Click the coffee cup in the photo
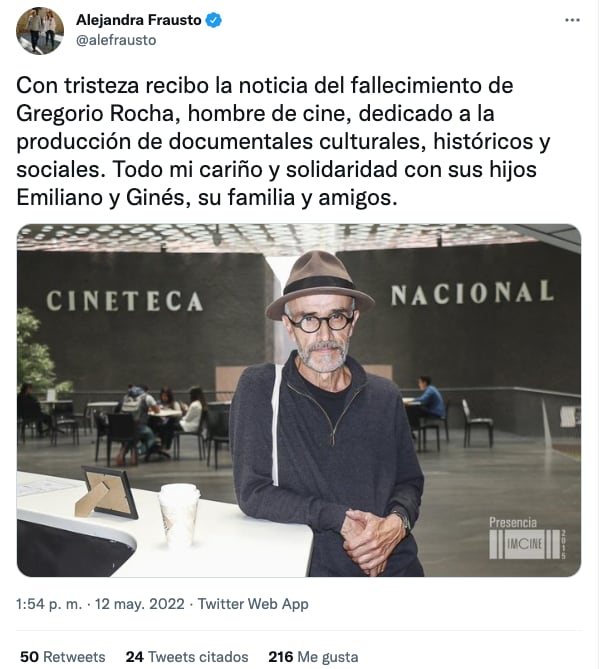Screen dimensions: 602x669 [x=179, y=514]
